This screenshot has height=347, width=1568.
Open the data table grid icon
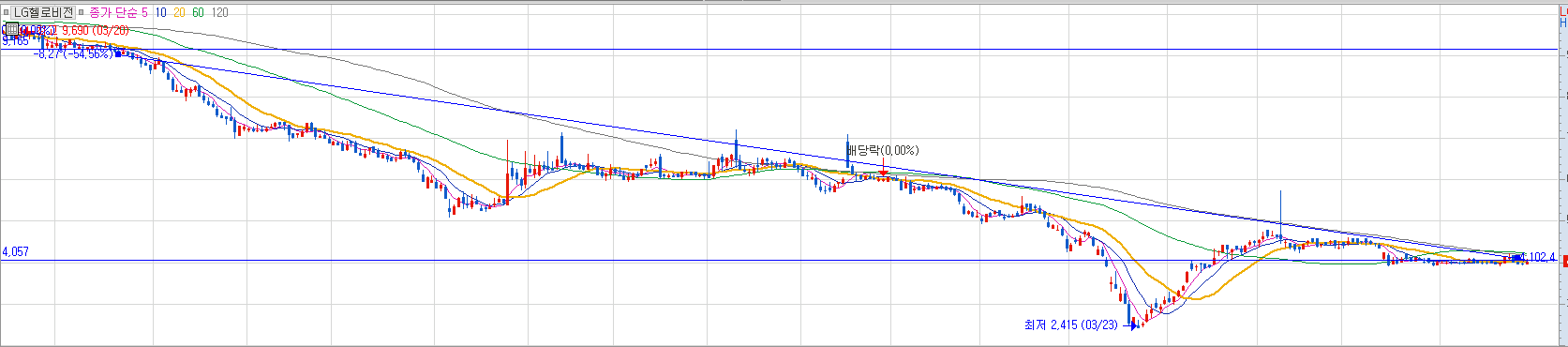click(x=12, y=29)
